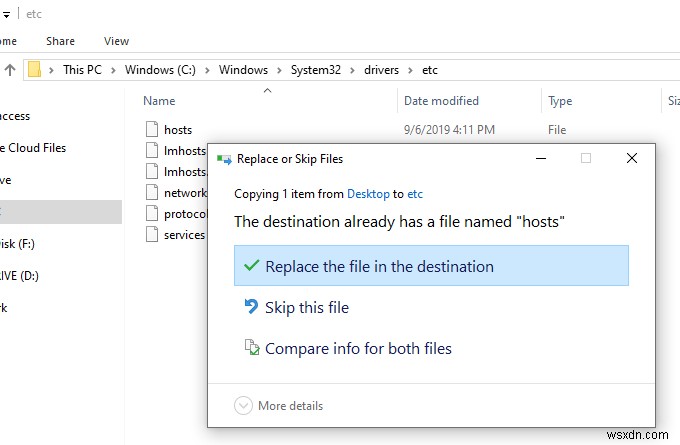
Task: Select the hosts file name
Action: point(178,129)
